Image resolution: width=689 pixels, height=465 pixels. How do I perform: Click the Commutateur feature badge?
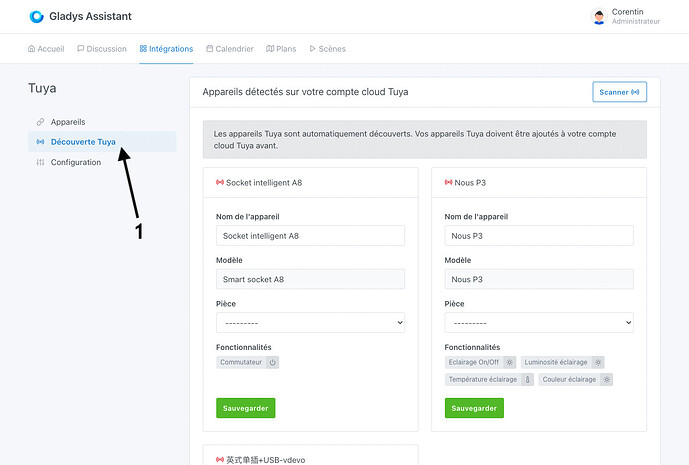pyautogui.click(x=247, y=362)
